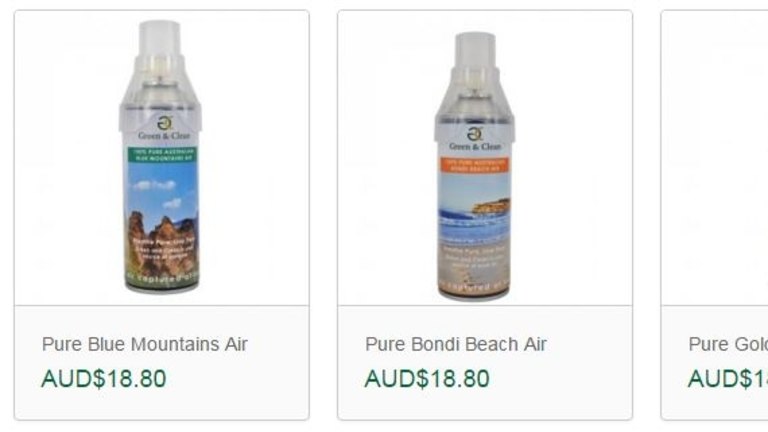
Task: Click the captured text strip on Blue Mountains can
Action: 162,278
